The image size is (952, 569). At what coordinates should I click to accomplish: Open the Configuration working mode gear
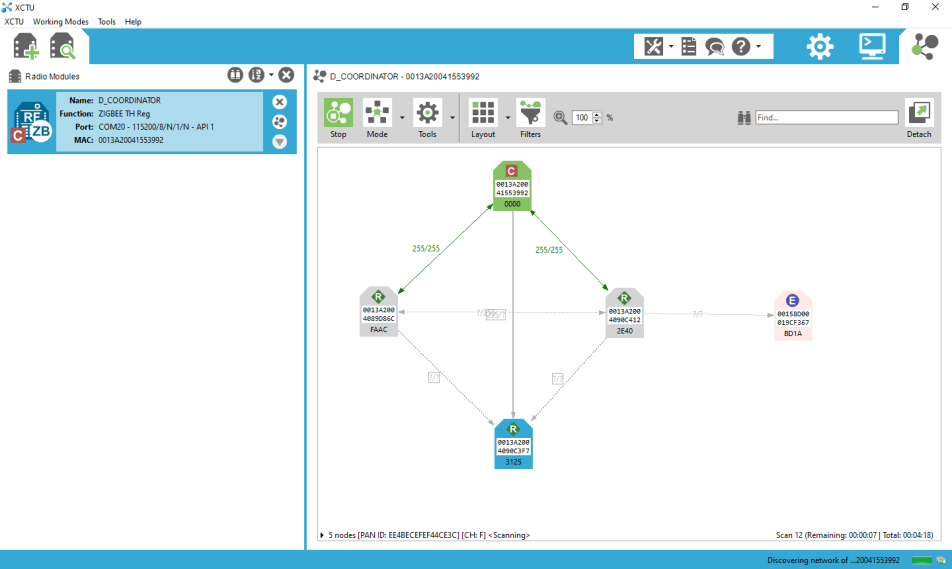(820, 46)
